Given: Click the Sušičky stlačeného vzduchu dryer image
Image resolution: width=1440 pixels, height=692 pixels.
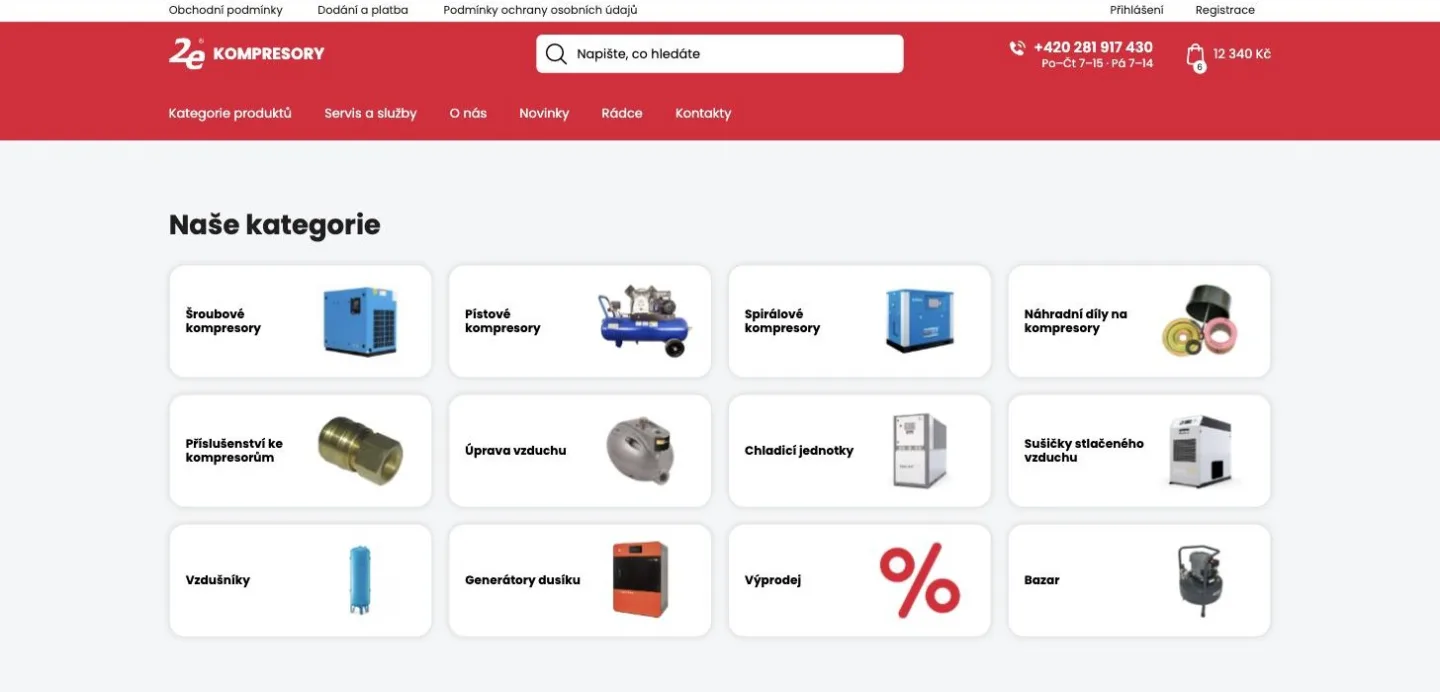Looking at the screenshot, I should click(1200, 451).
